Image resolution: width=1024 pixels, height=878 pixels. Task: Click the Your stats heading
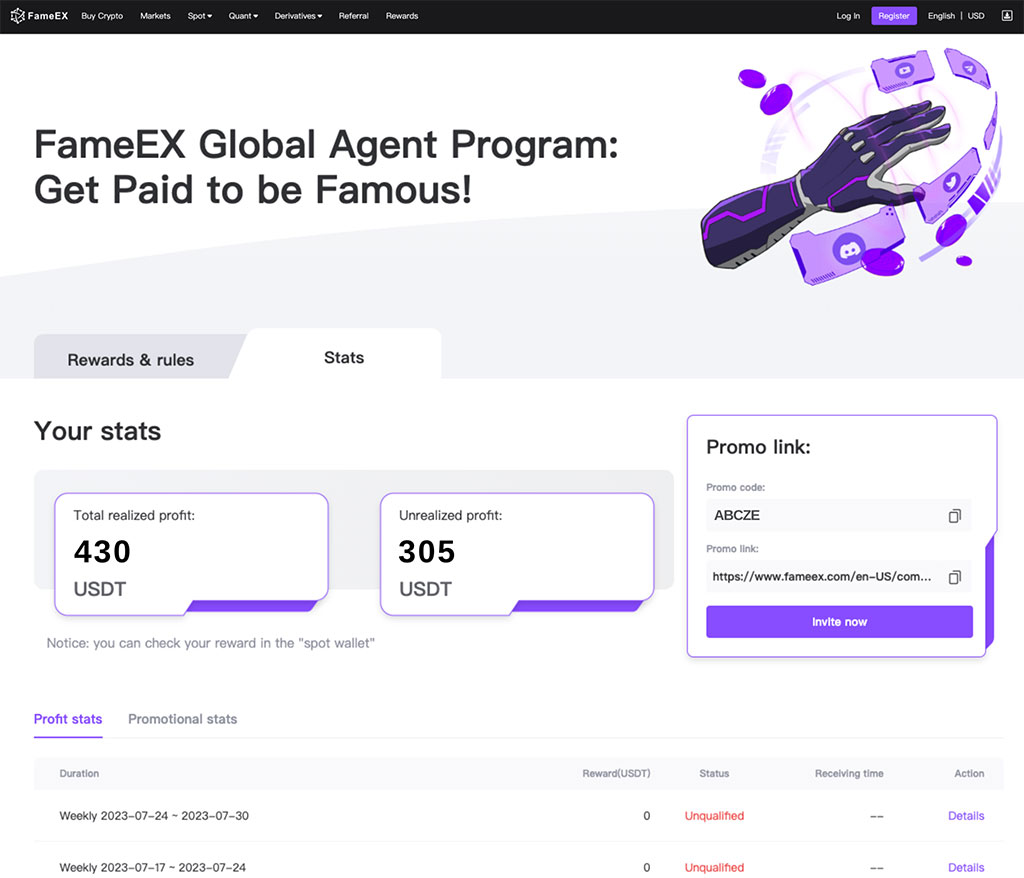pos(97,432)
